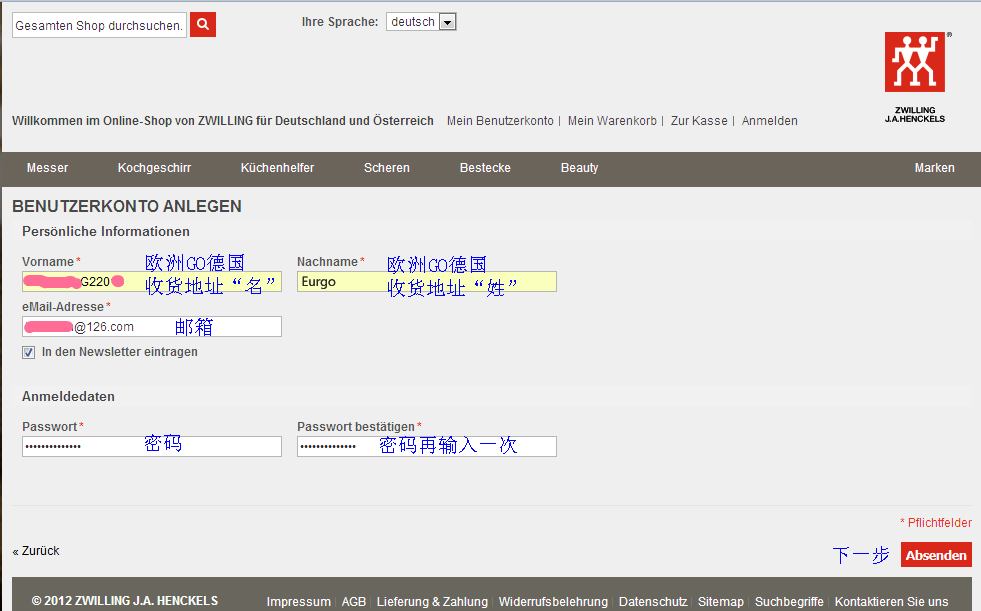Focus the Nachname input field
This screenshot has height=611, width=981.
(x=426, y=282)
